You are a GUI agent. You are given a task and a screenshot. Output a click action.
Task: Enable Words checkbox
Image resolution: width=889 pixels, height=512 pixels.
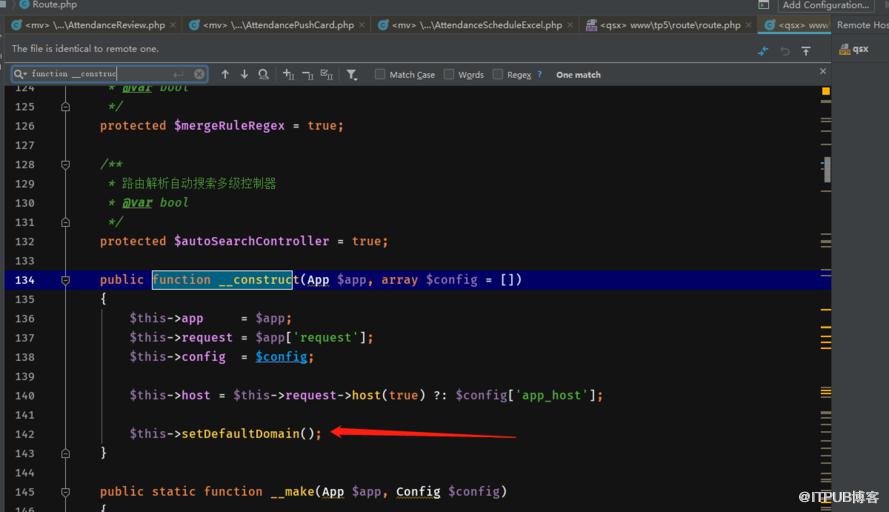tap(449, 74)
